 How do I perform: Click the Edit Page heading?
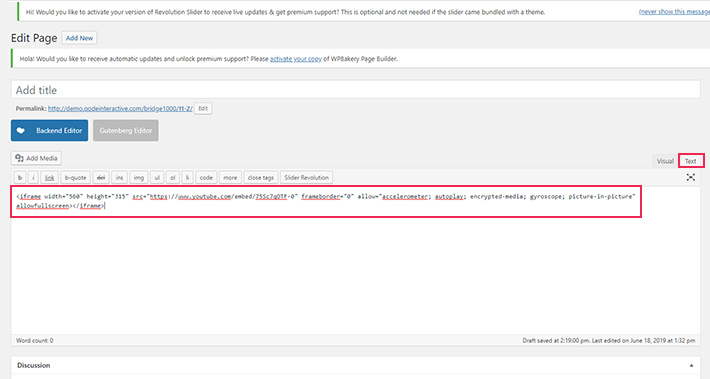tap(34, 38)
